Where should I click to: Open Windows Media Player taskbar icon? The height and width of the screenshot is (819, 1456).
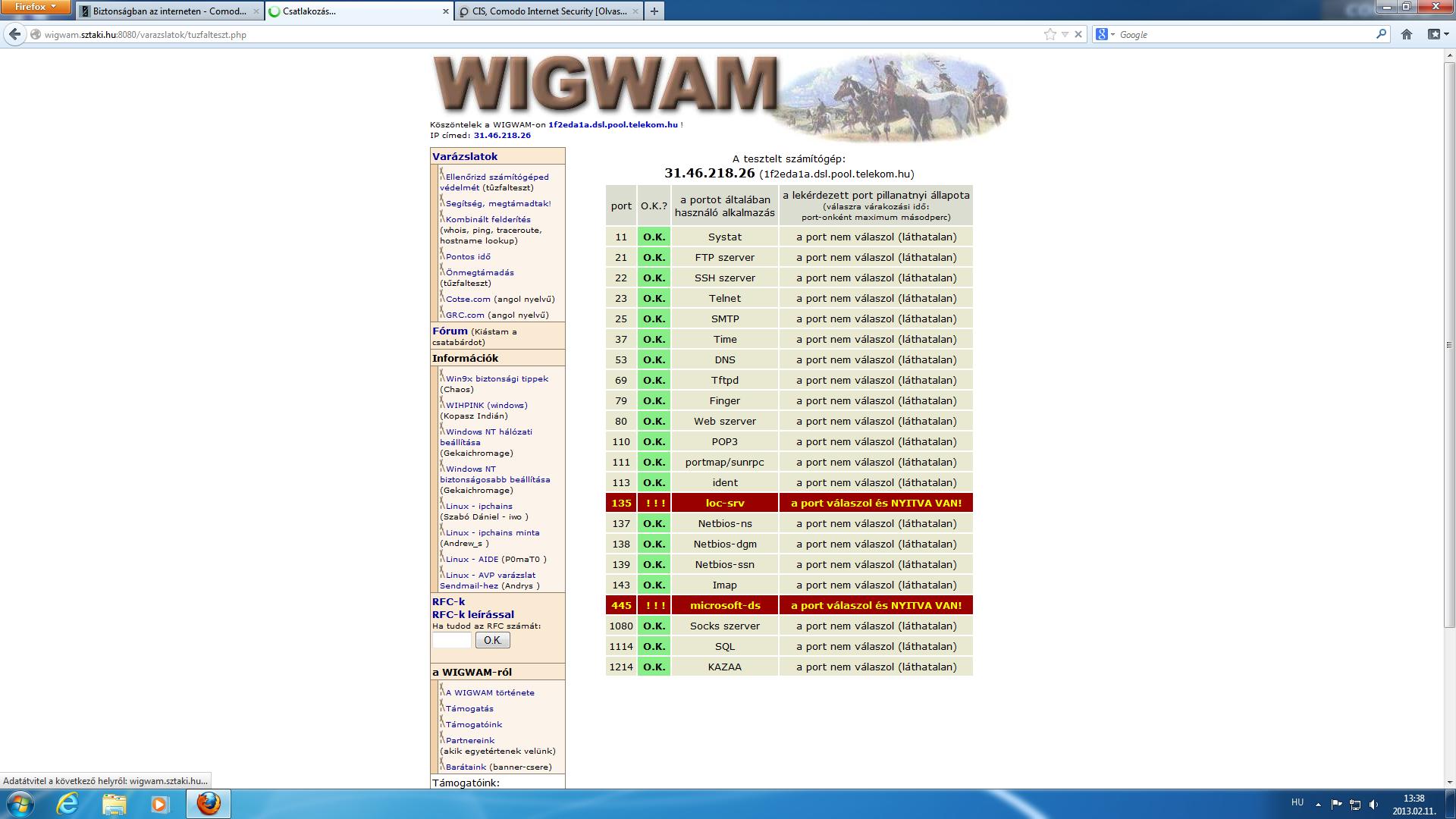click(x=160, y=804)
